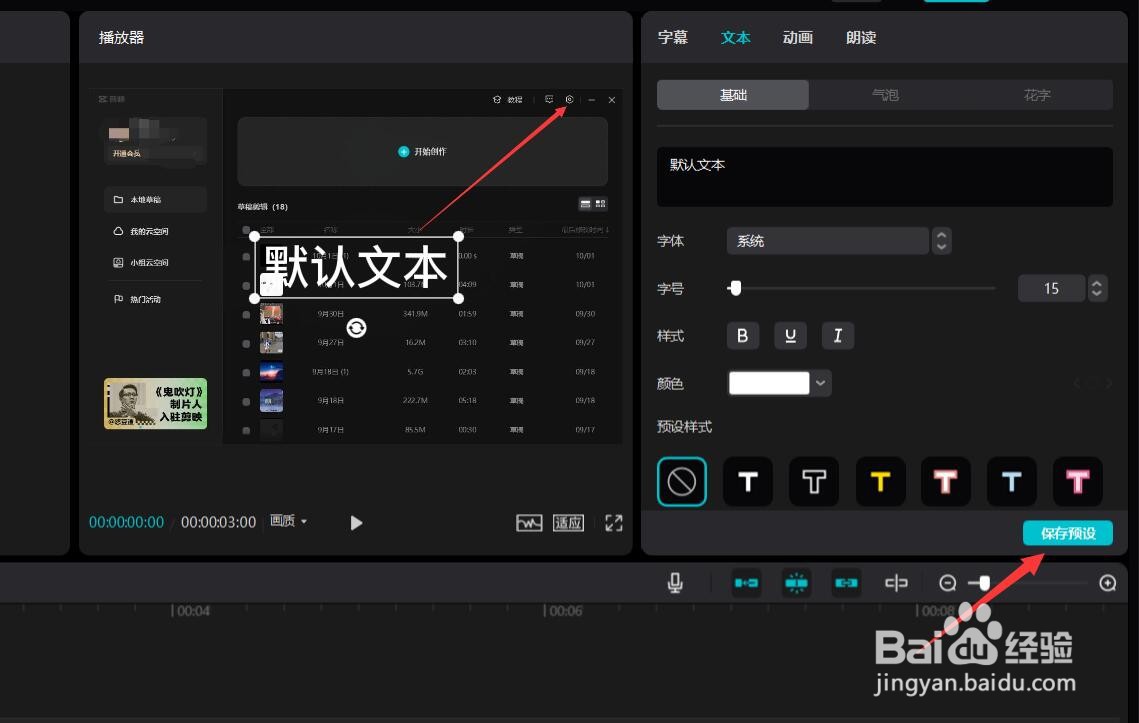Screen dimensions: 1139x723
Task: Click the timeline zoom slider handle
Action: point(984,583)
